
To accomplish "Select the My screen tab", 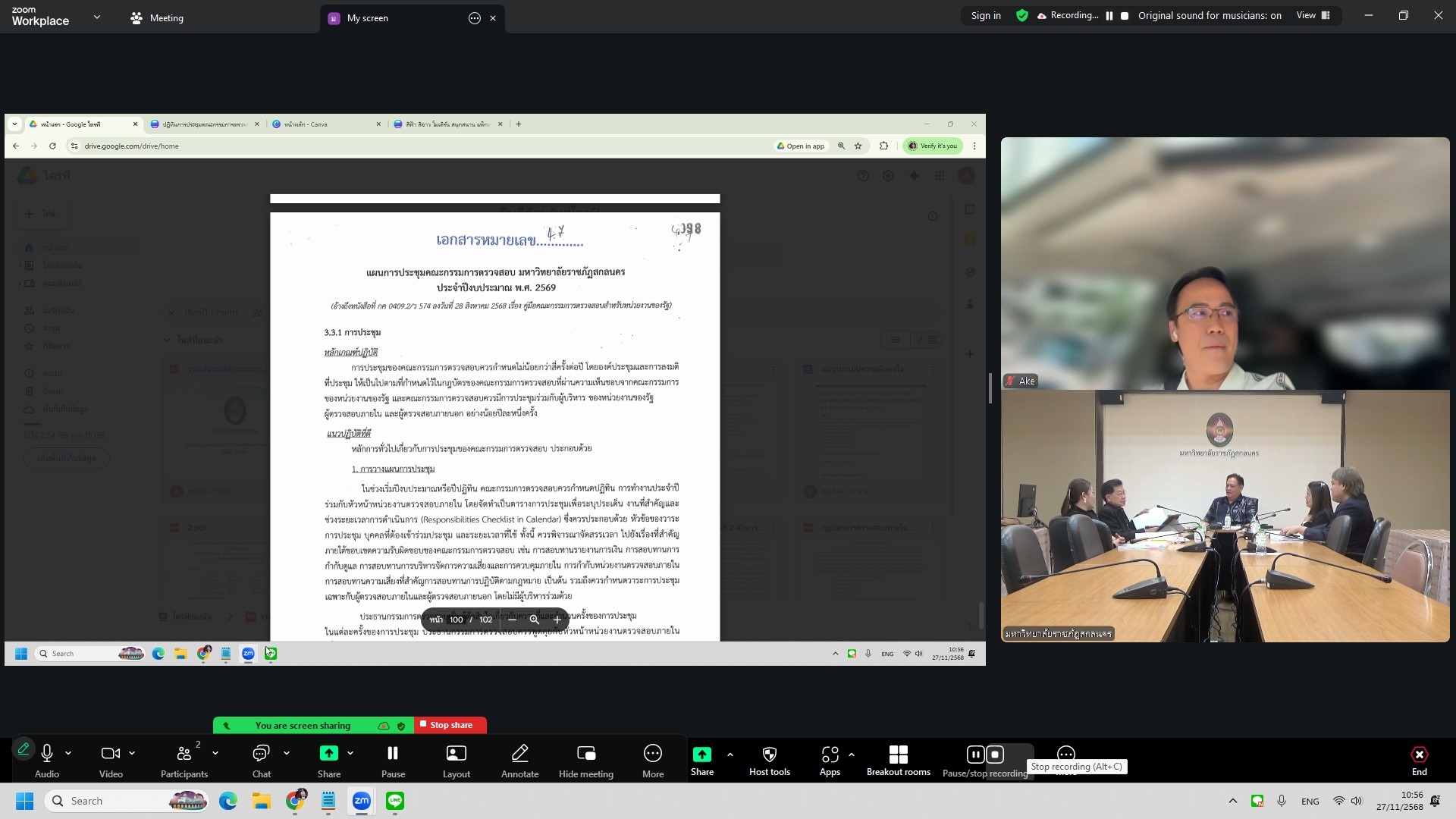I will 367,18.
